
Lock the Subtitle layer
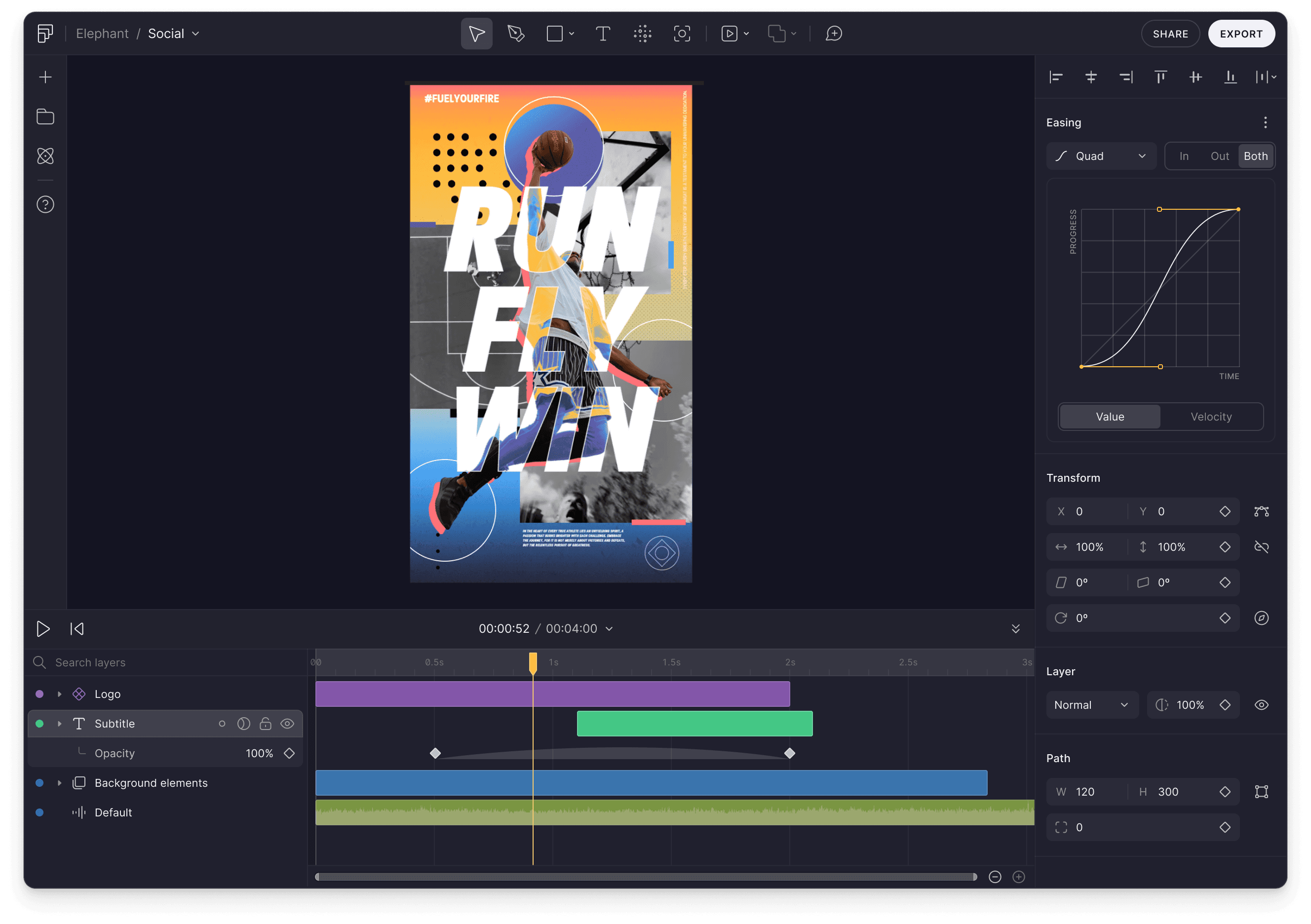266,724
